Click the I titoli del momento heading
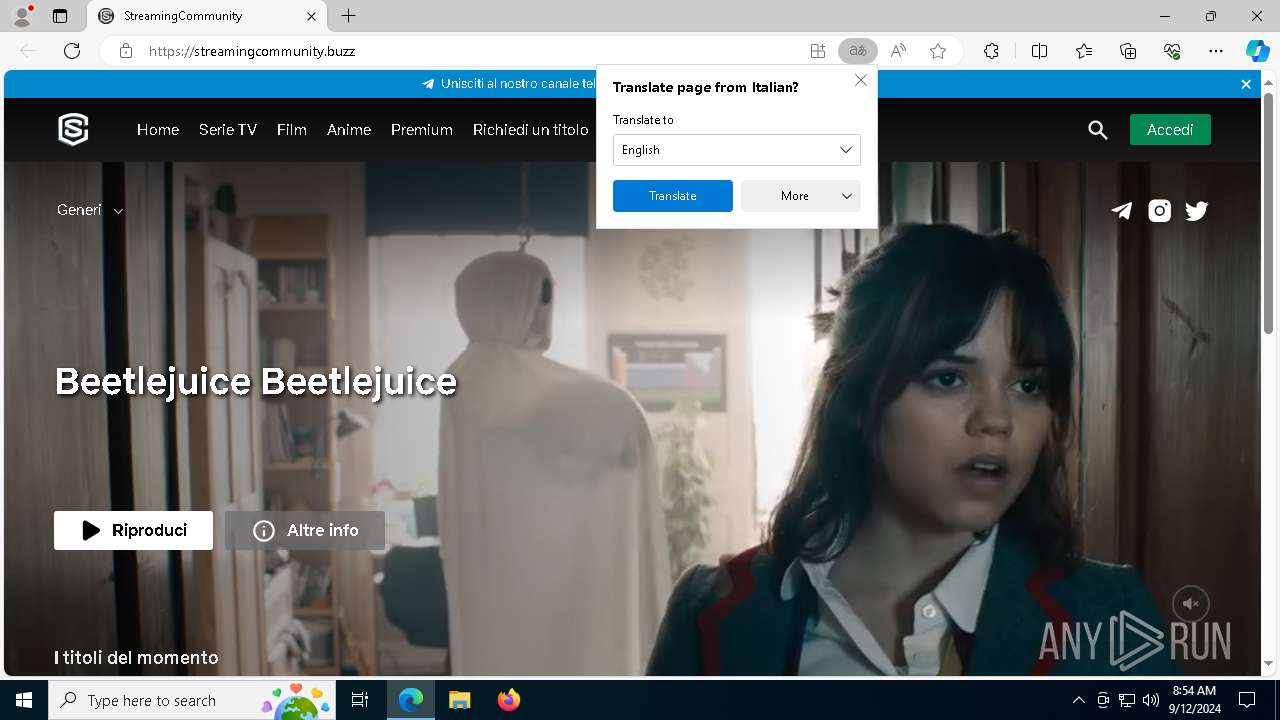Viewport: 1280px width, 720px height. click(136, 657)
